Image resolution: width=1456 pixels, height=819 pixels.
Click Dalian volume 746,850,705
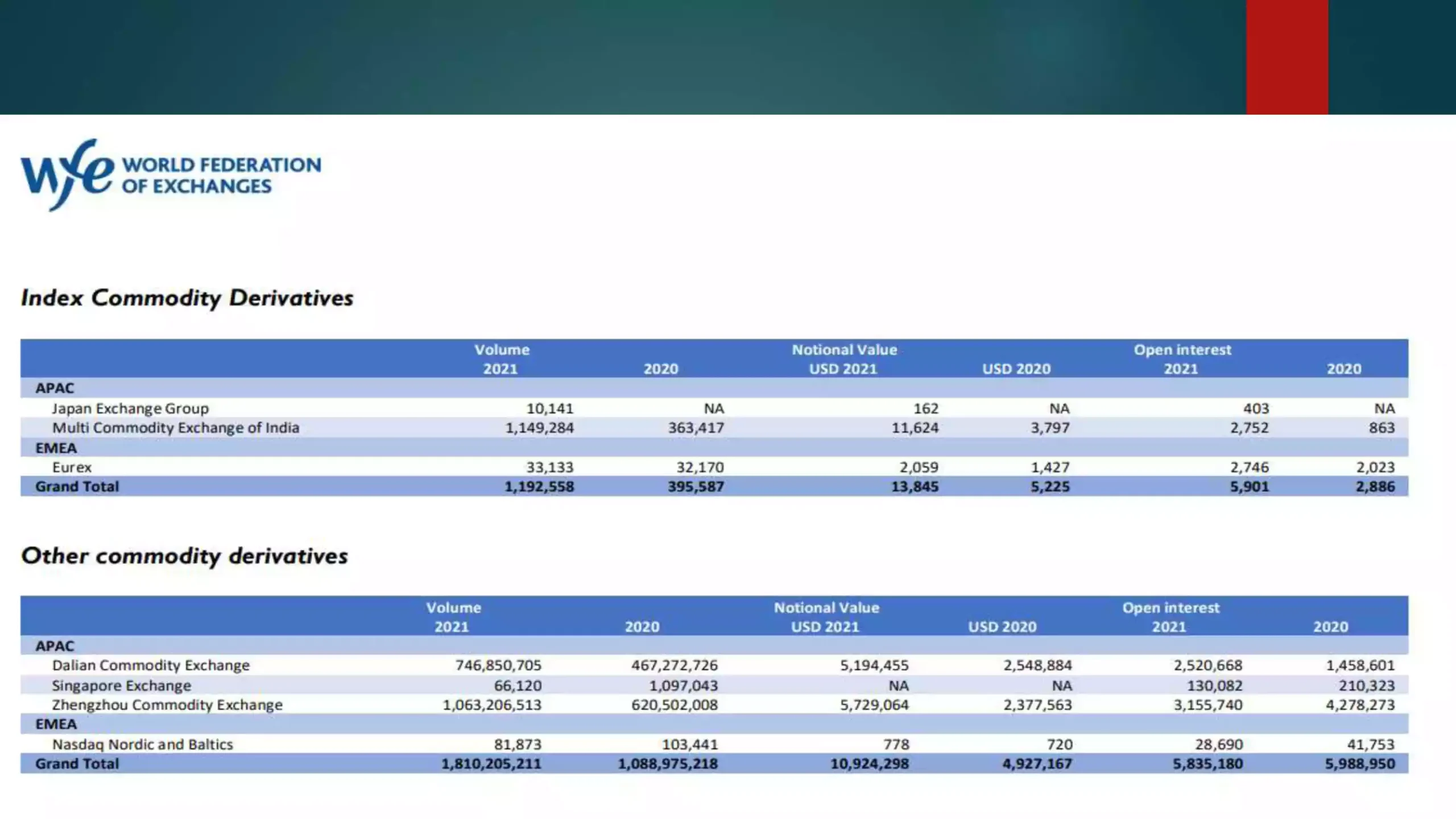[x=498, y=665]
